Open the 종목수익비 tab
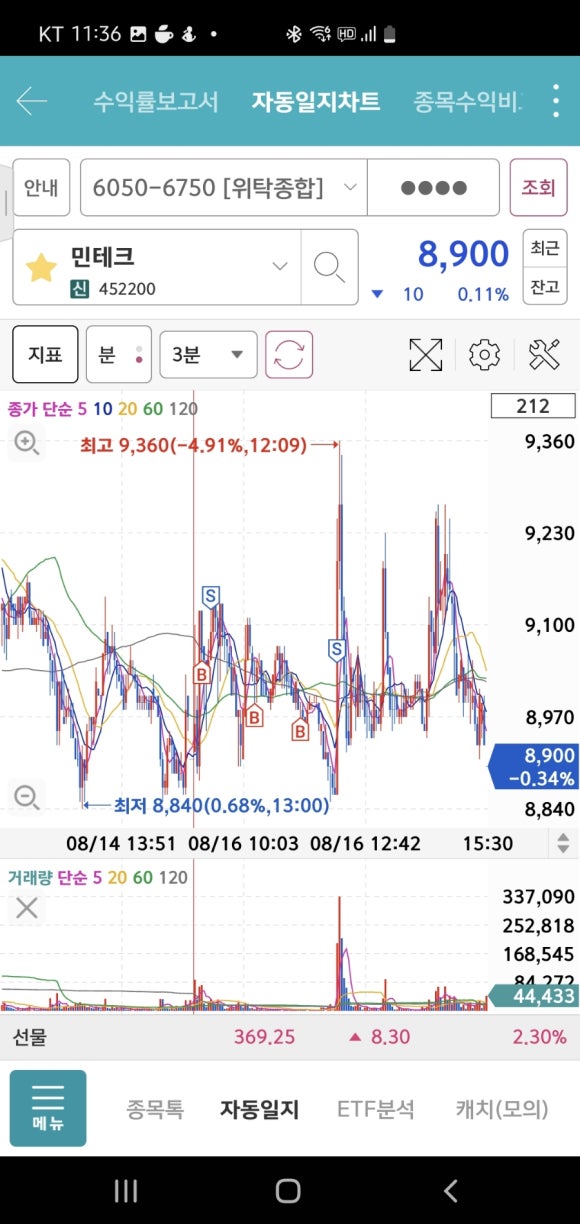This screenshot has height=1224, width=580. click(468, 102)
